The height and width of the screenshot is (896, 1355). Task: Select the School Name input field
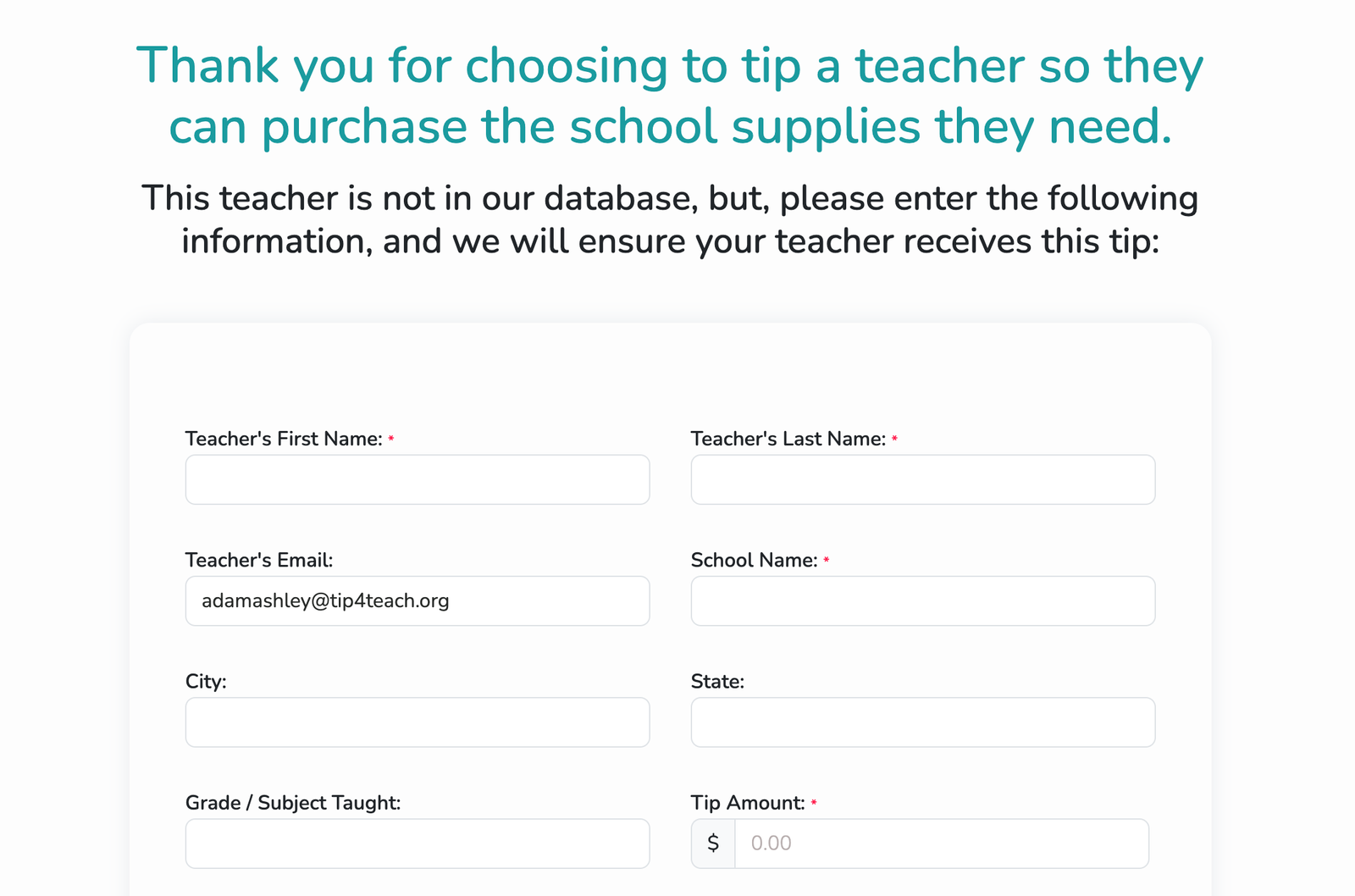[x=922, y=601]
